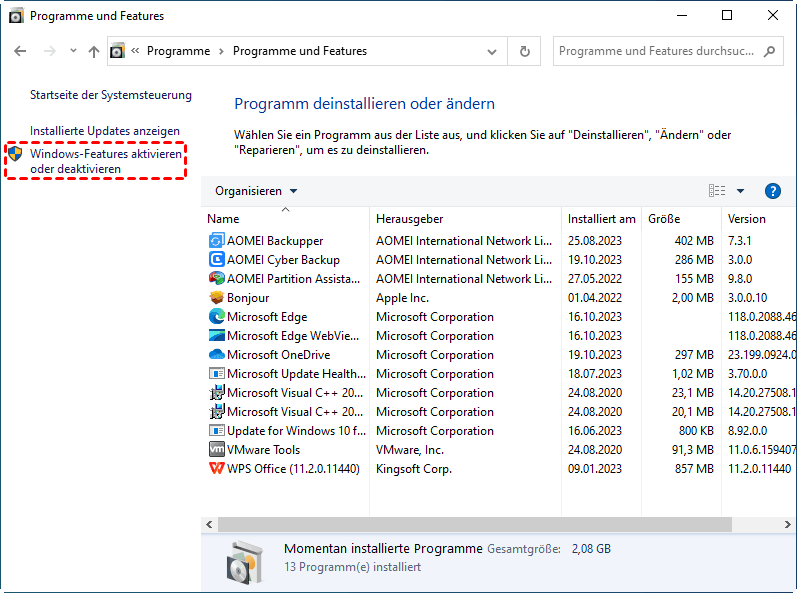Screen dimensions: 797x593
Task: Refresh the Programme und Features list
Action: coord(525,51)
